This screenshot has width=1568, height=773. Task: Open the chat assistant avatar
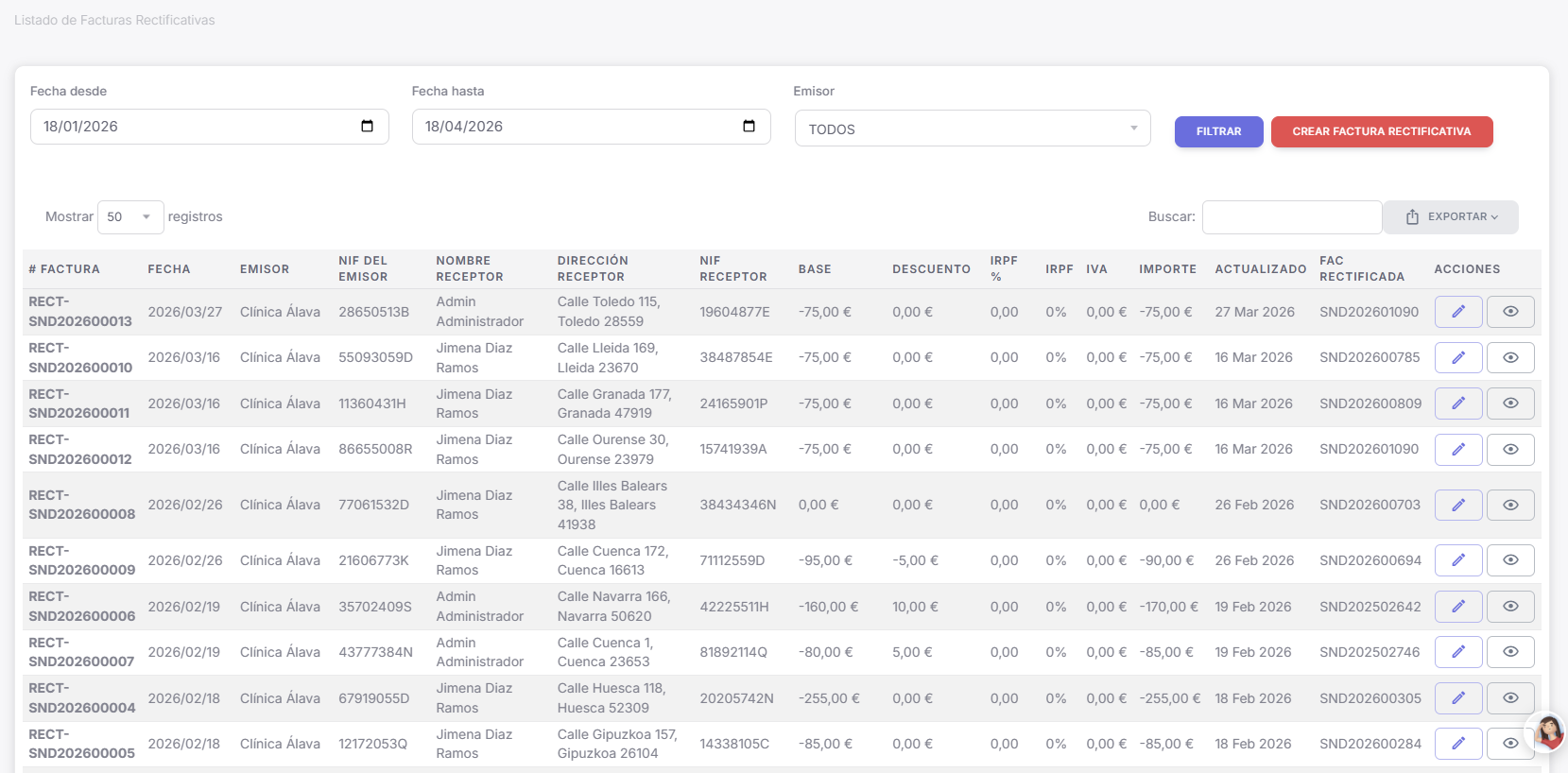[x=1547, y=731]
